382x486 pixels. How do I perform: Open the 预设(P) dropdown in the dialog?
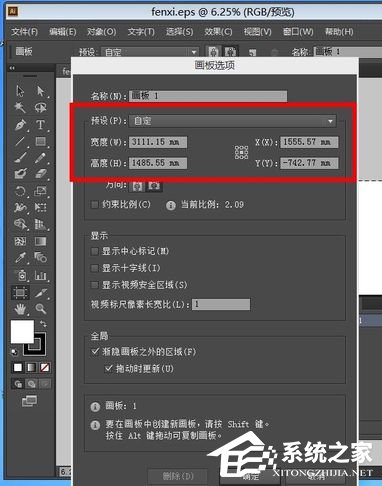click(x=233, y=121)
